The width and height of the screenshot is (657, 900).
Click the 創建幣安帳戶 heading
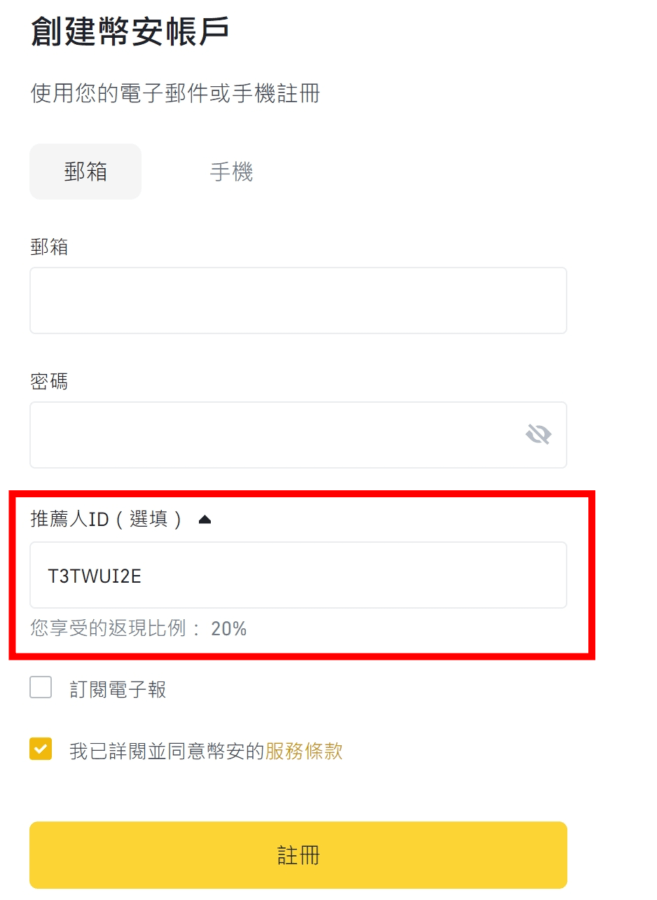point(130,31)
